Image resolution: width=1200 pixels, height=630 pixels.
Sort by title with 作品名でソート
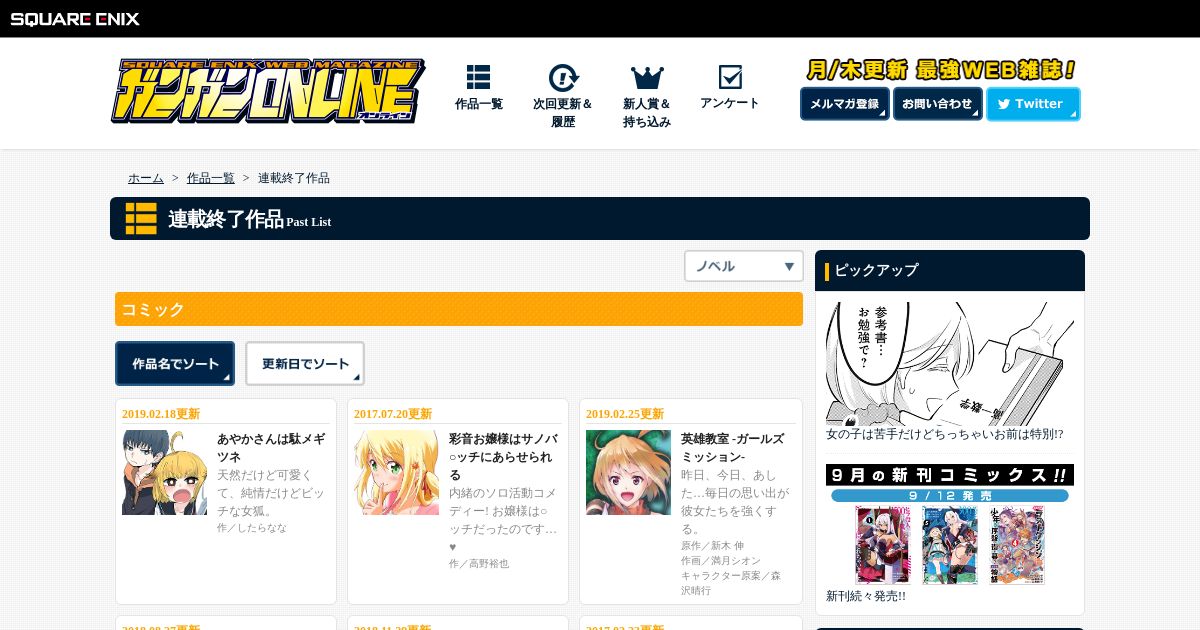pyautogui.click(x=175, y=364)
